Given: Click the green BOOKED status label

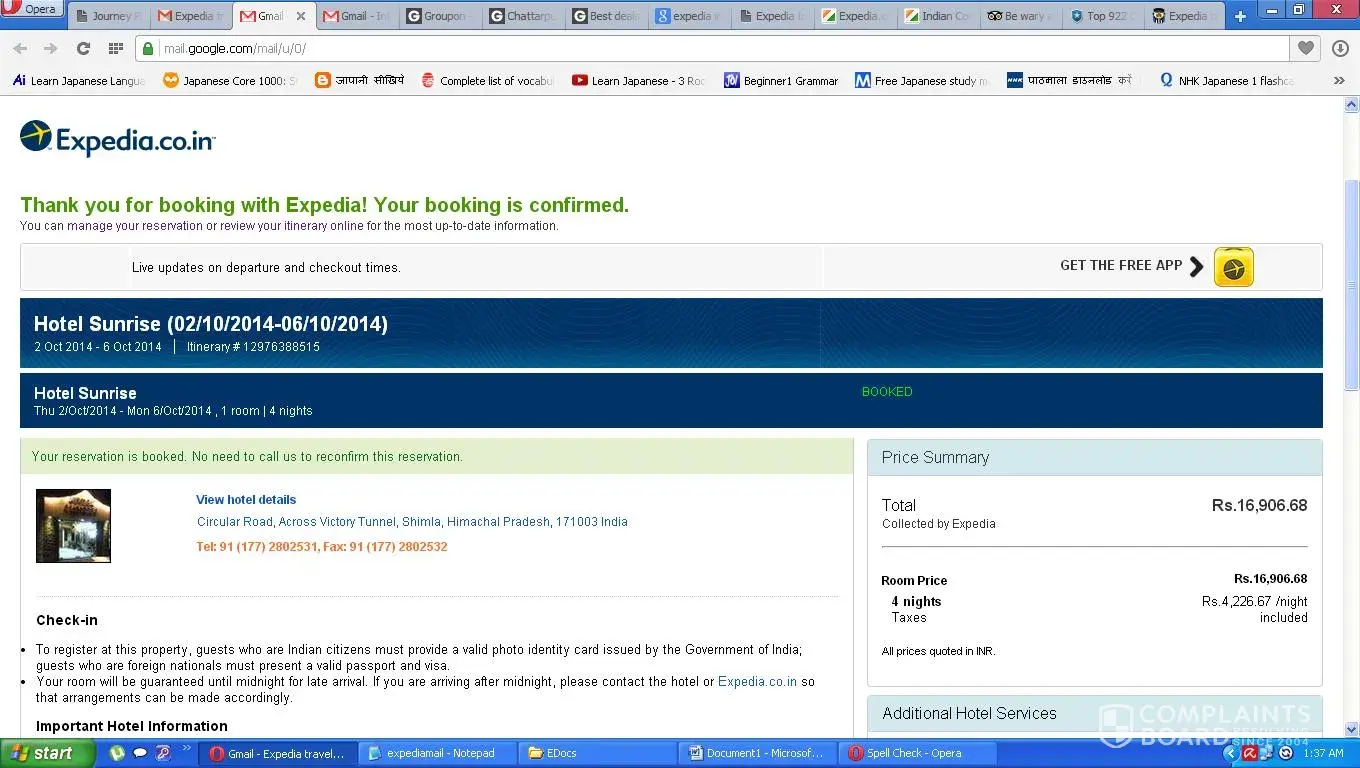Looking at the screenshot, I should [887, 392].
